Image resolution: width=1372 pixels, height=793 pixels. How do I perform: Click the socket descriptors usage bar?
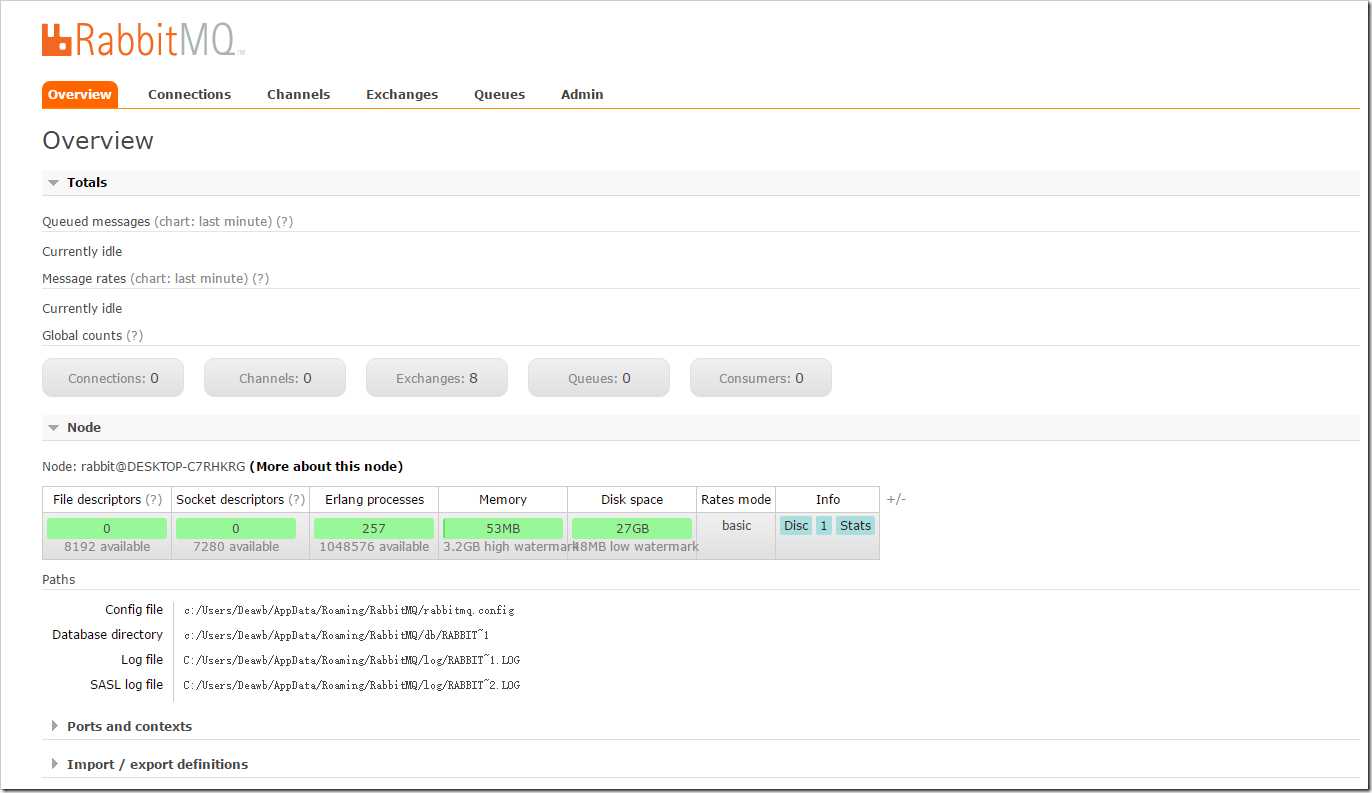236,528
